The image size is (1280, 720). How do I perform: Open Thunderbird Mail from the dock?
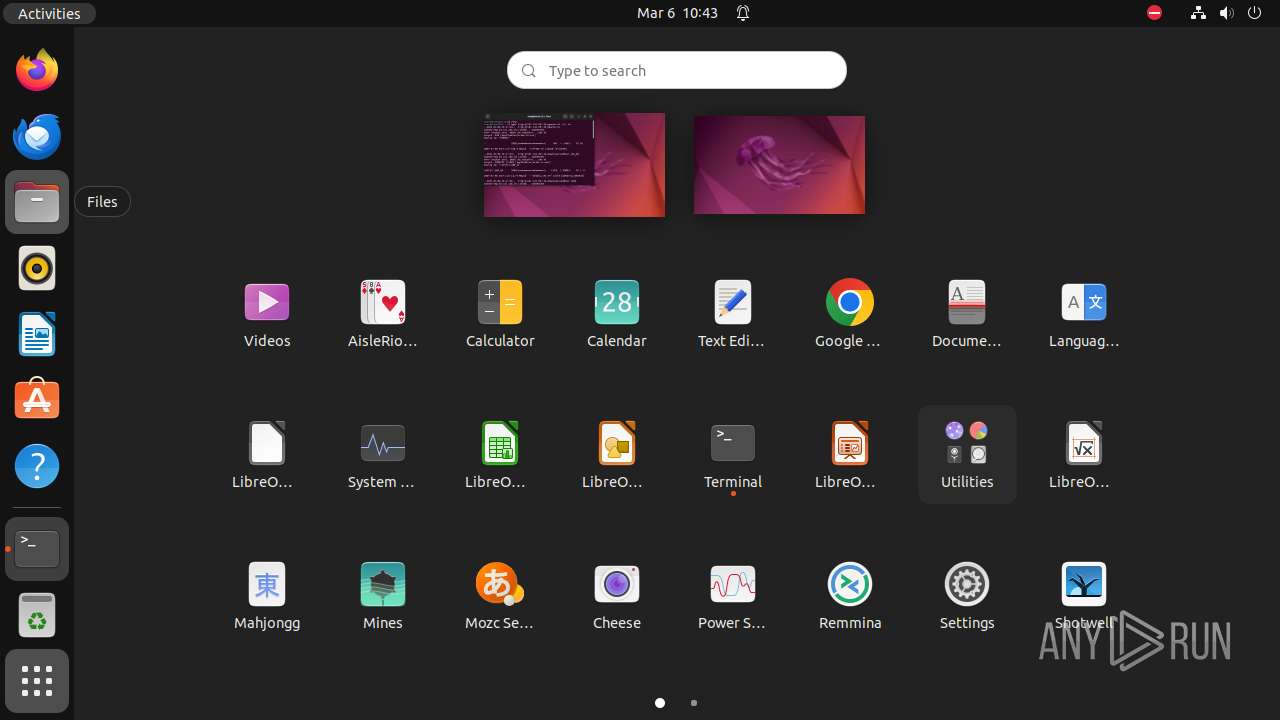pyautogui.click(x=37, y=136)
